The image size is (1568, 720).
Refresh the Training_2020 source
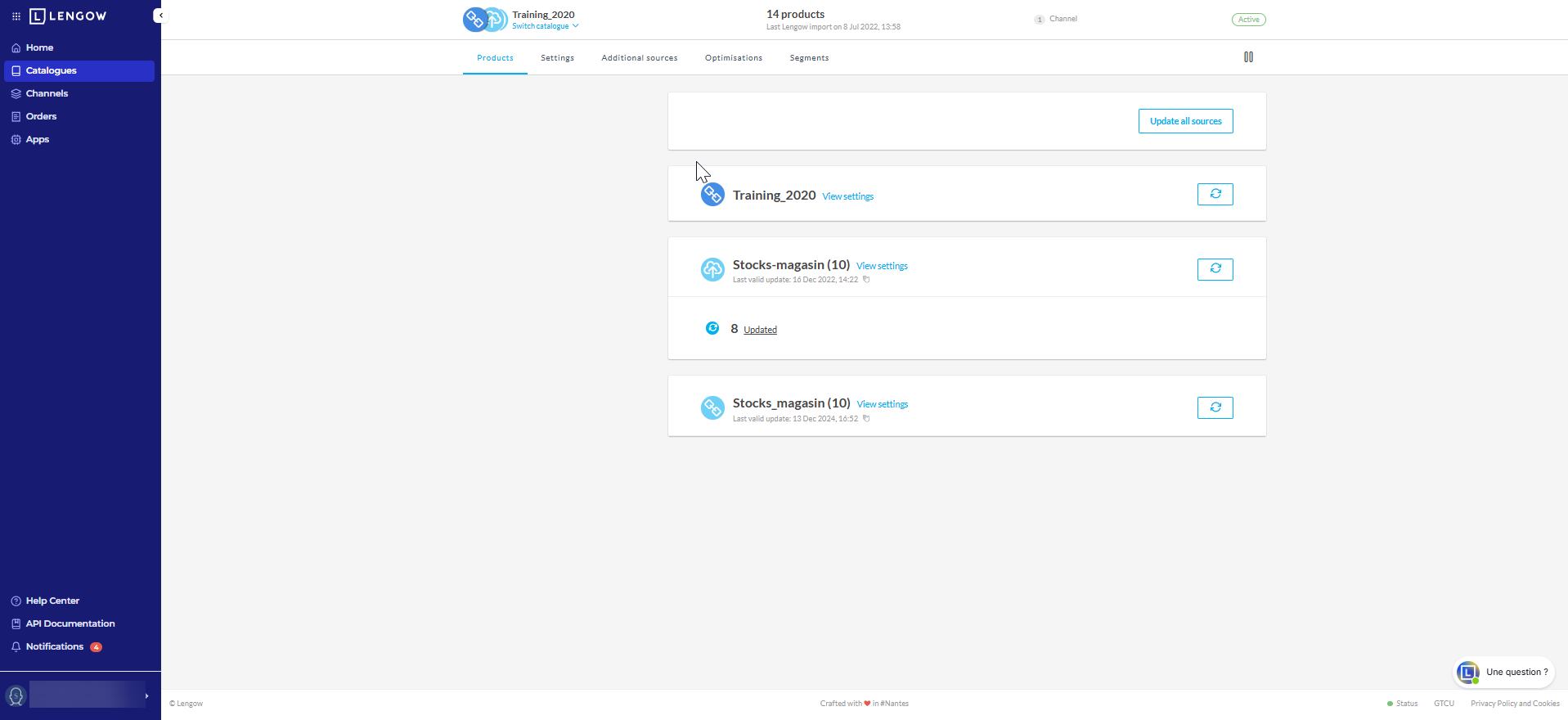click(x=1215, y=194)
